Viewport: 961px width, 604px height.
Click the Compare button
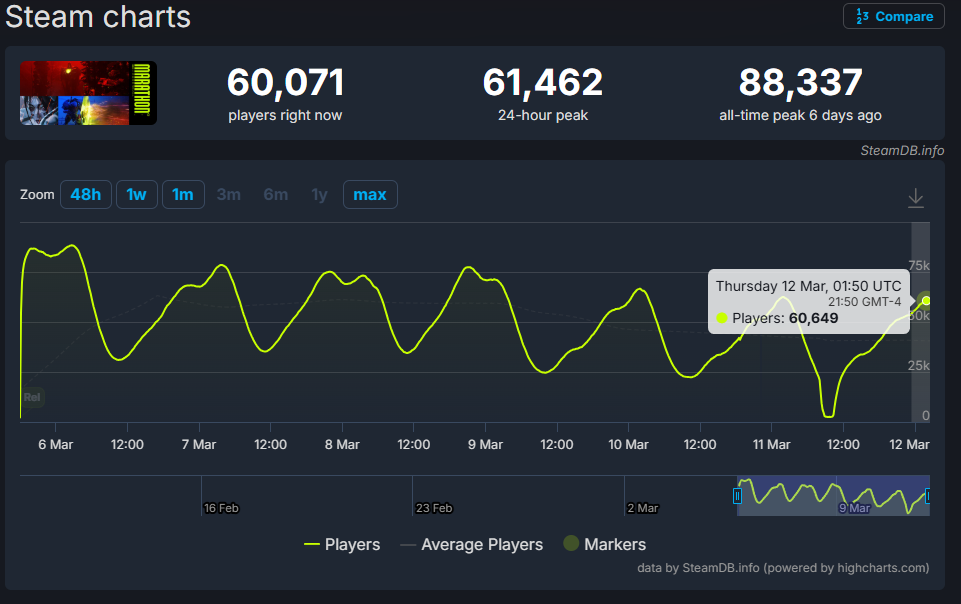click(894, 17)
